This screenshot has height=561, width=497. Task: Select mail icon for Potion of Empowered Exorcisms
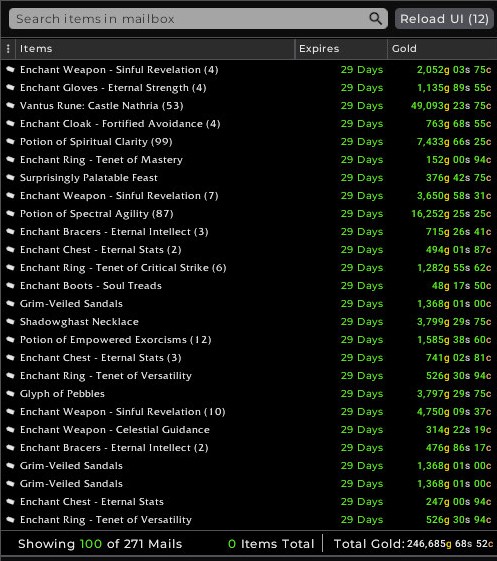point(10,340)
